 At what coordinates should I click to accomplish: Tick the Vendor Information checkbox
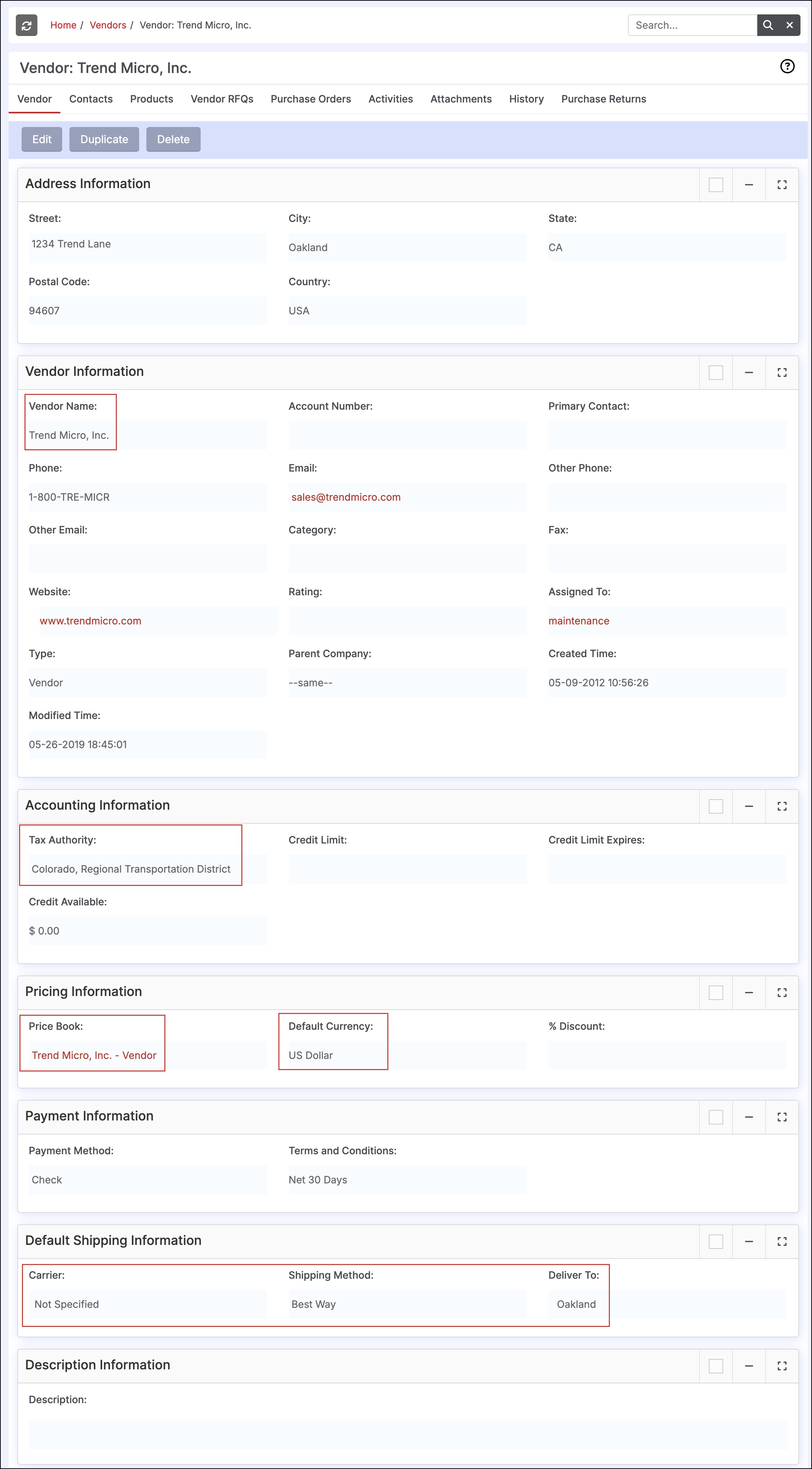click(x=716, y=372)
